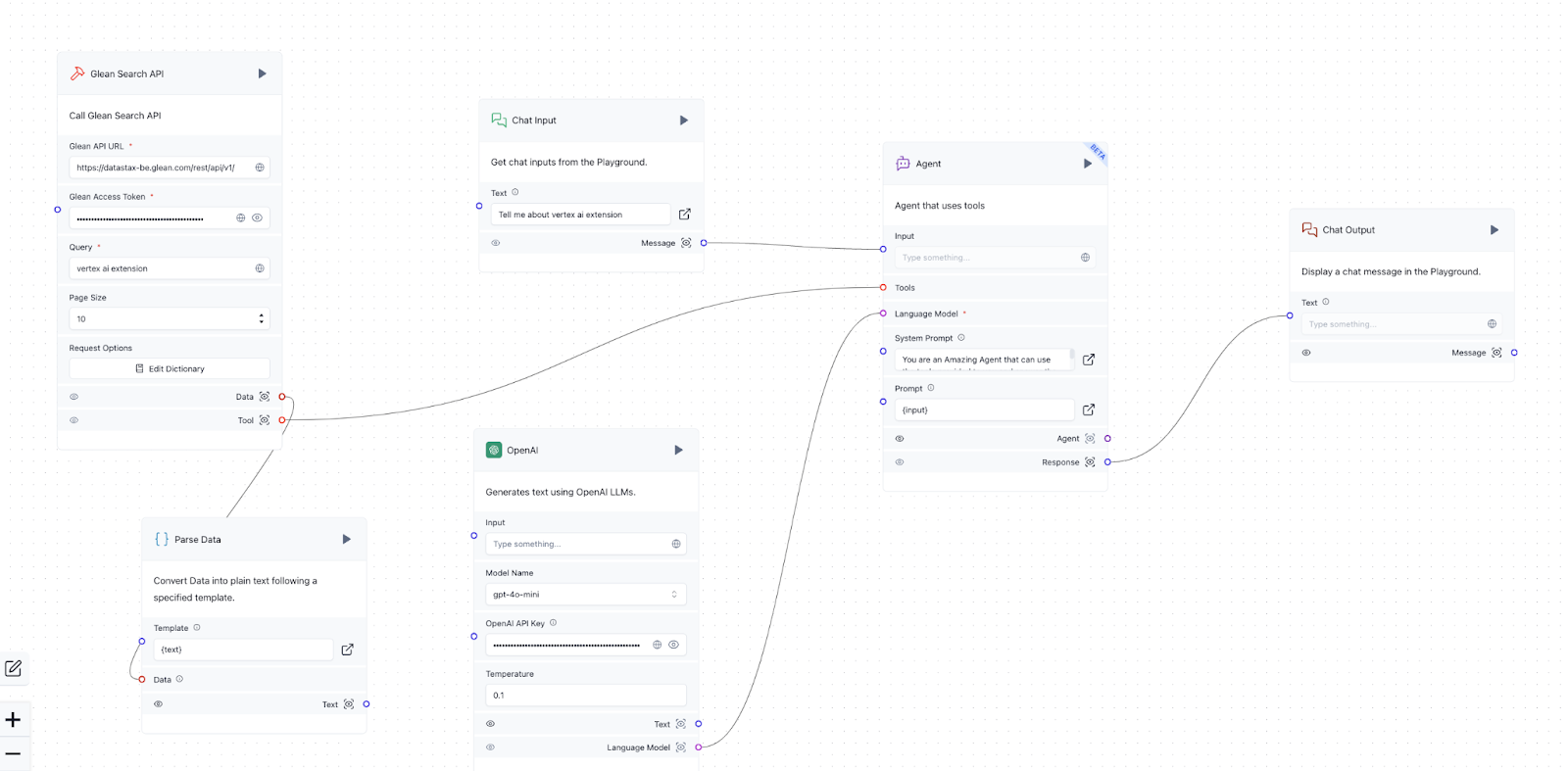Run the Parse Data component
Image resolution: width=1568 pixels, height=771 pixels.
(346, 539)
